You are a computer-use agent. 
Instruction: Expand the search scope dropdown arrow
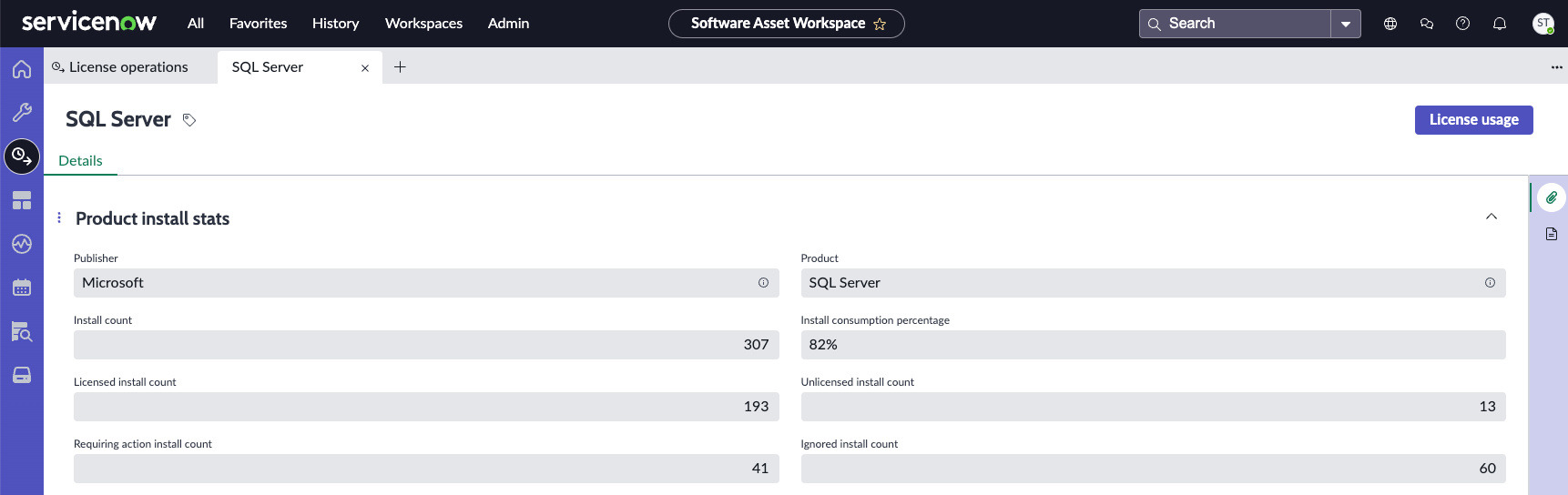[1346, 24]
